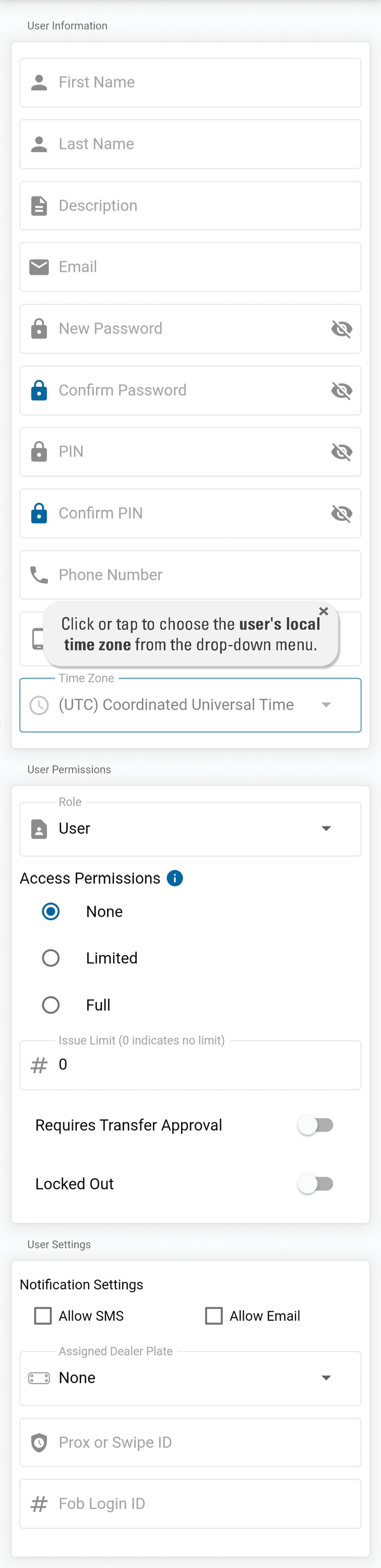Check the Allow SMS box
381x1568 pixels.
(43, 1315)
